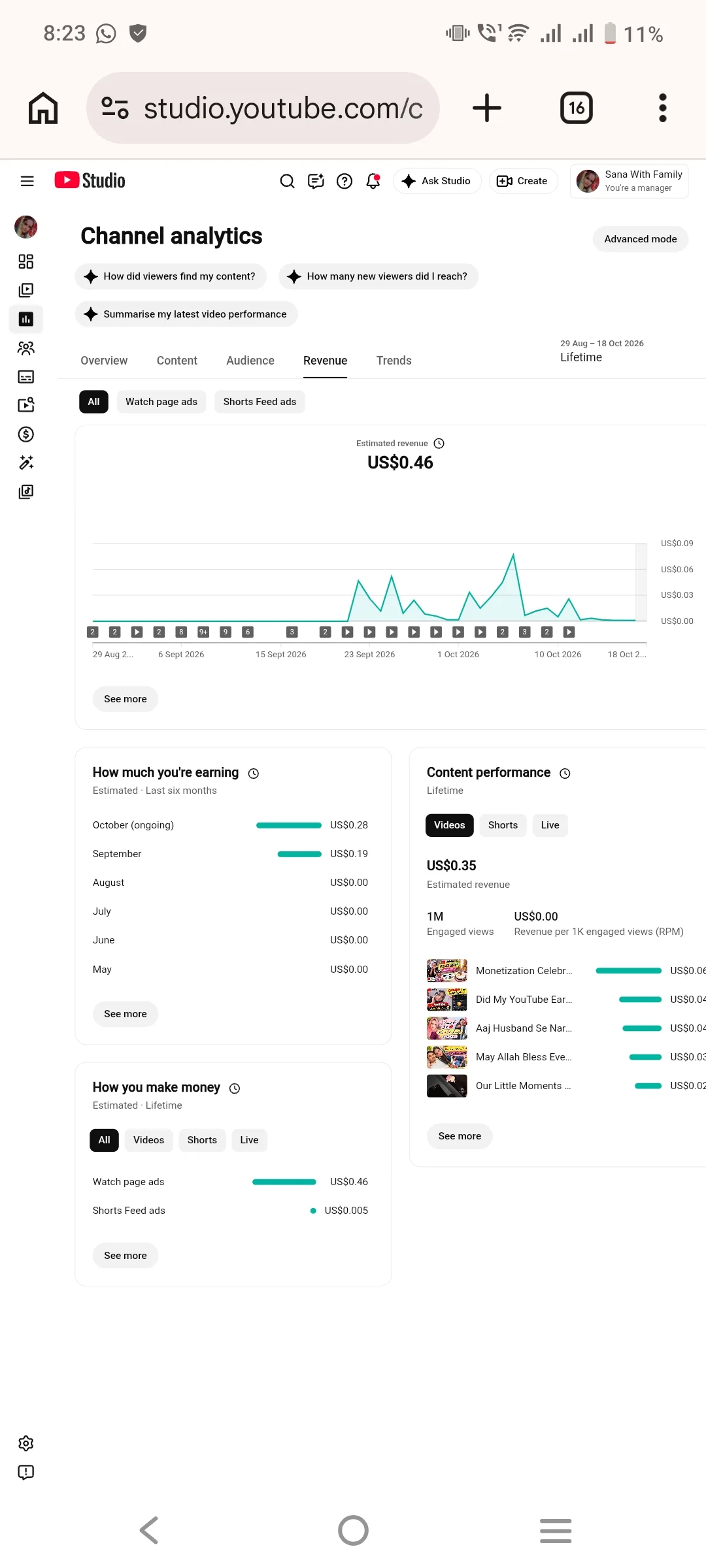
Task: Open the Settings gear in sidebar
Action: [26, 1443]
